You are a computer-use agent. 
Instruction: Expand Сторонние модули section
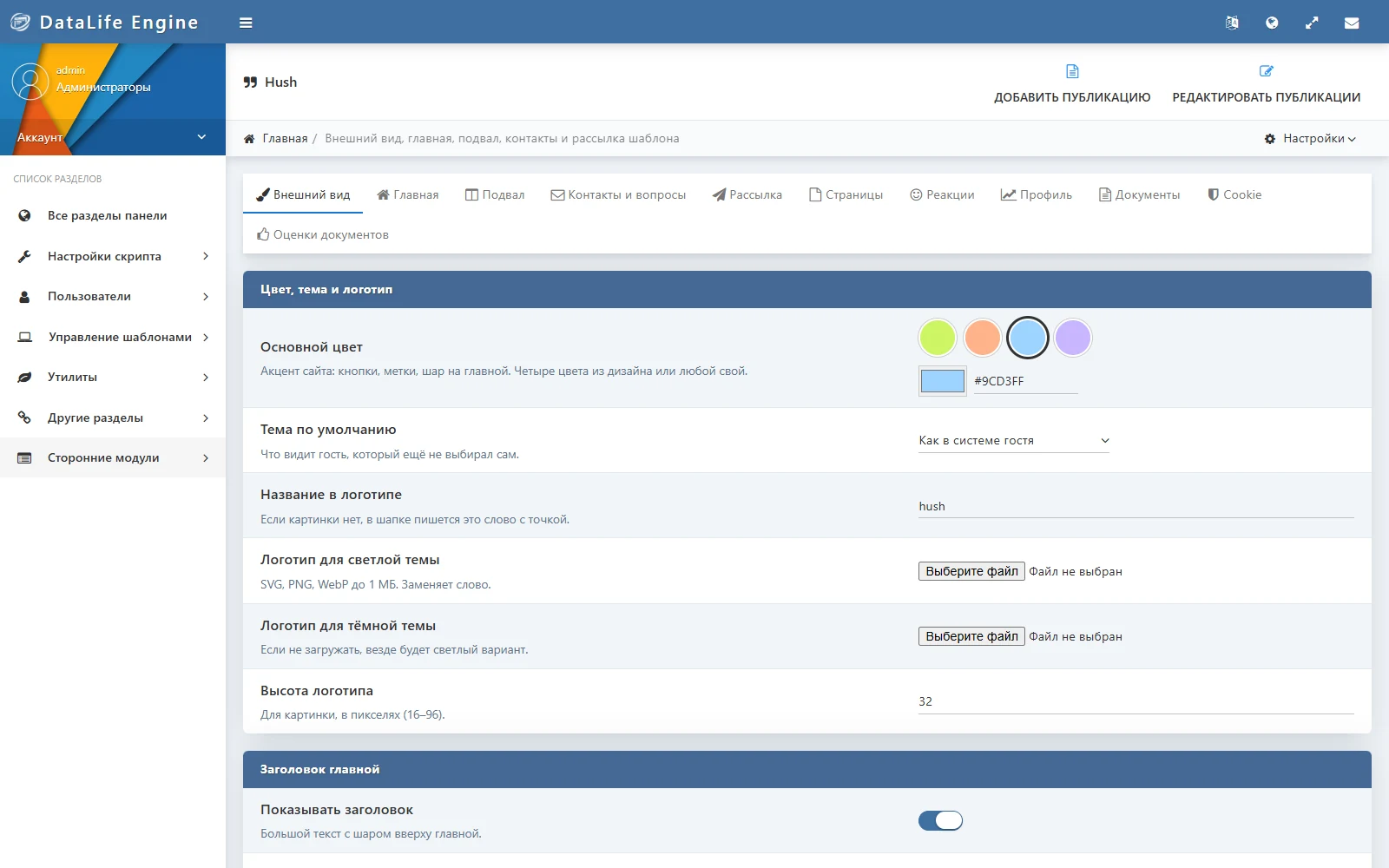113,458
